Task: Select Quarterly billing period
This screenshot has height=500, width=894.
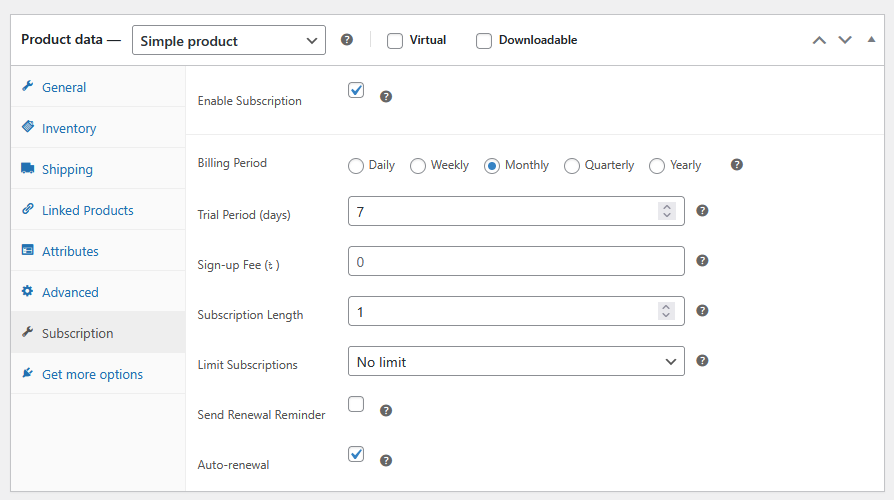Action: (x=572, y=166)
